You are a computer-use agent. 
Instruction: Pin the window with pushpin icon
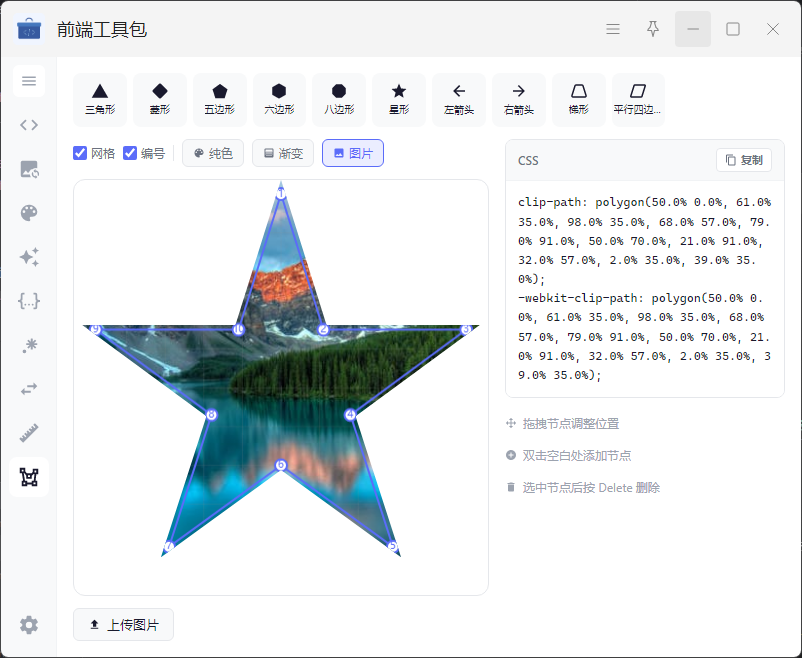point(653,29)
